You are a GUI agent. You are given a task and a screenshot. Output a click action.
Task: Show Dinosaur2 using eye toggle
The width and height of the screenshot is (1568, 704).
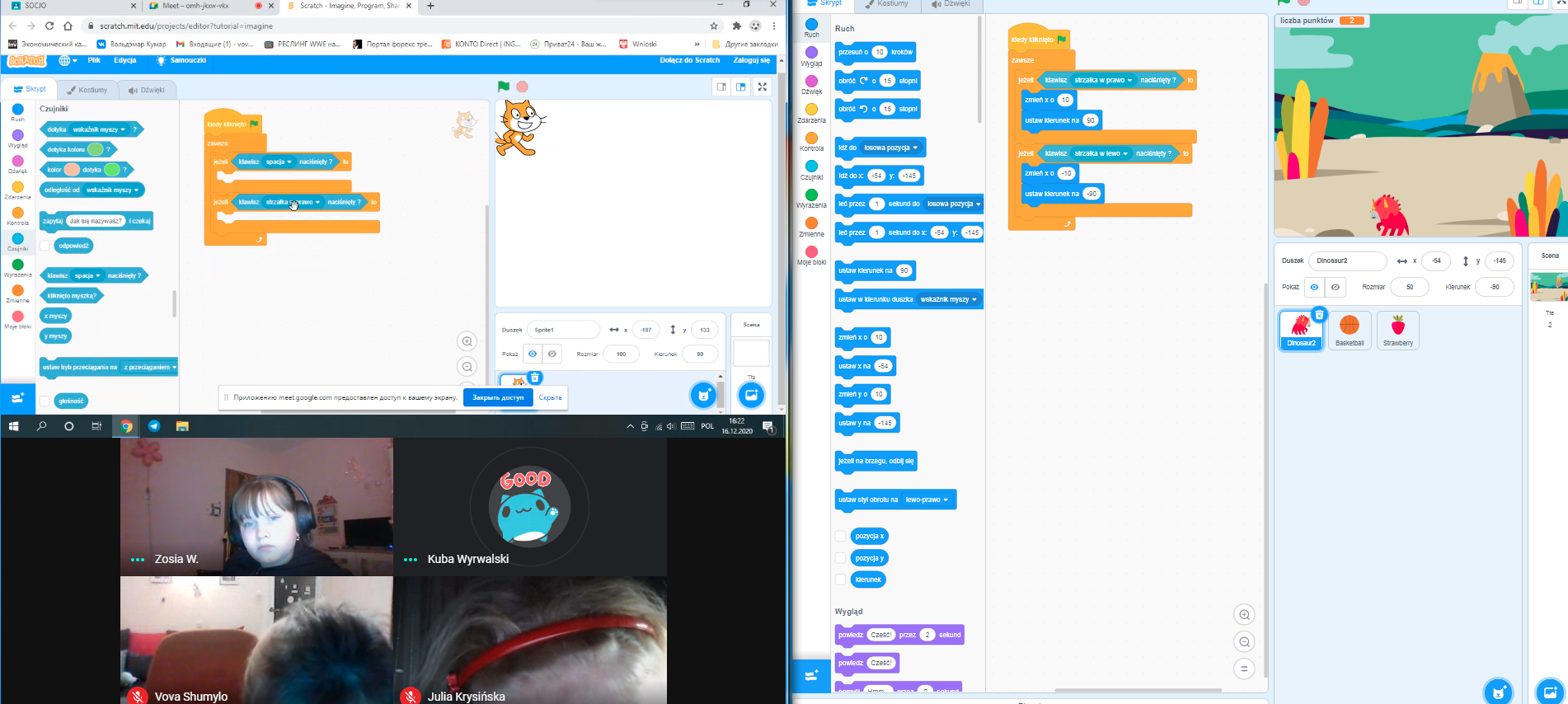pos(1314,287)
